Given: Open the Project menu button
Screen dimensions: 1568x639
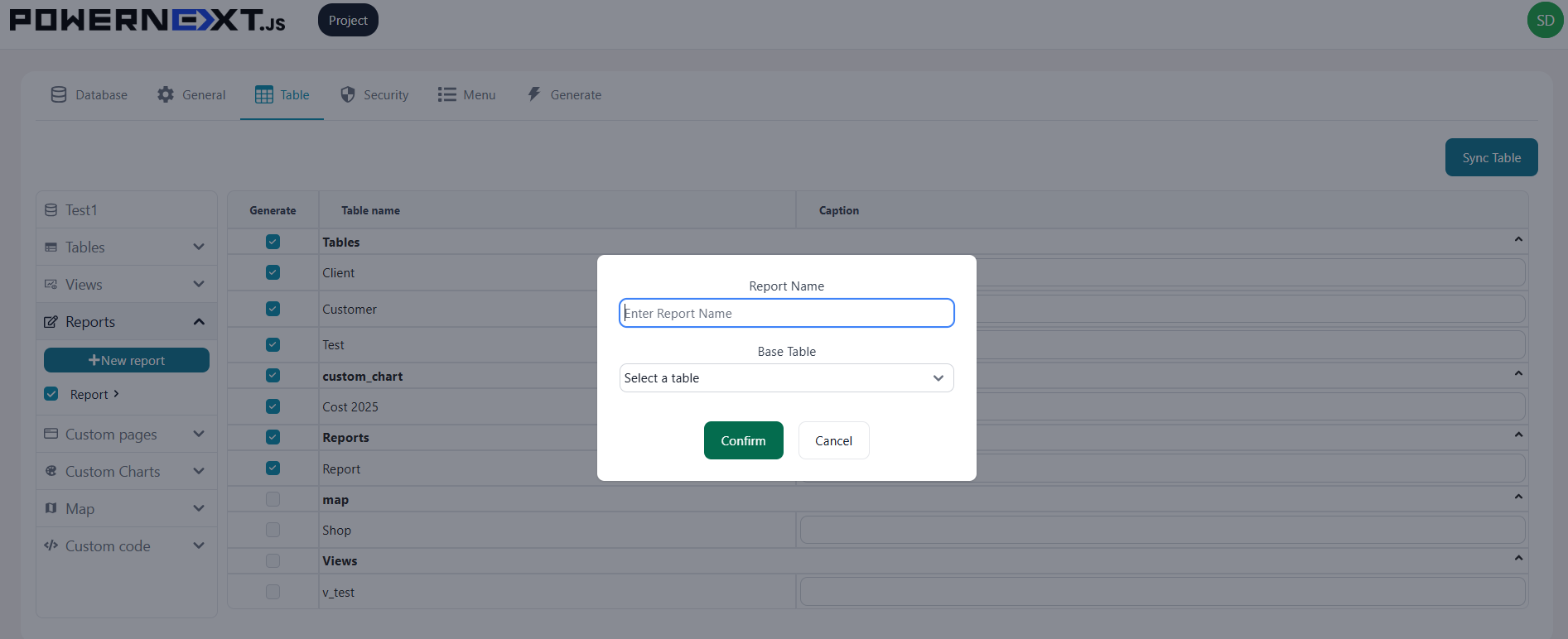Looking at the screenshot, I should 348,20.
